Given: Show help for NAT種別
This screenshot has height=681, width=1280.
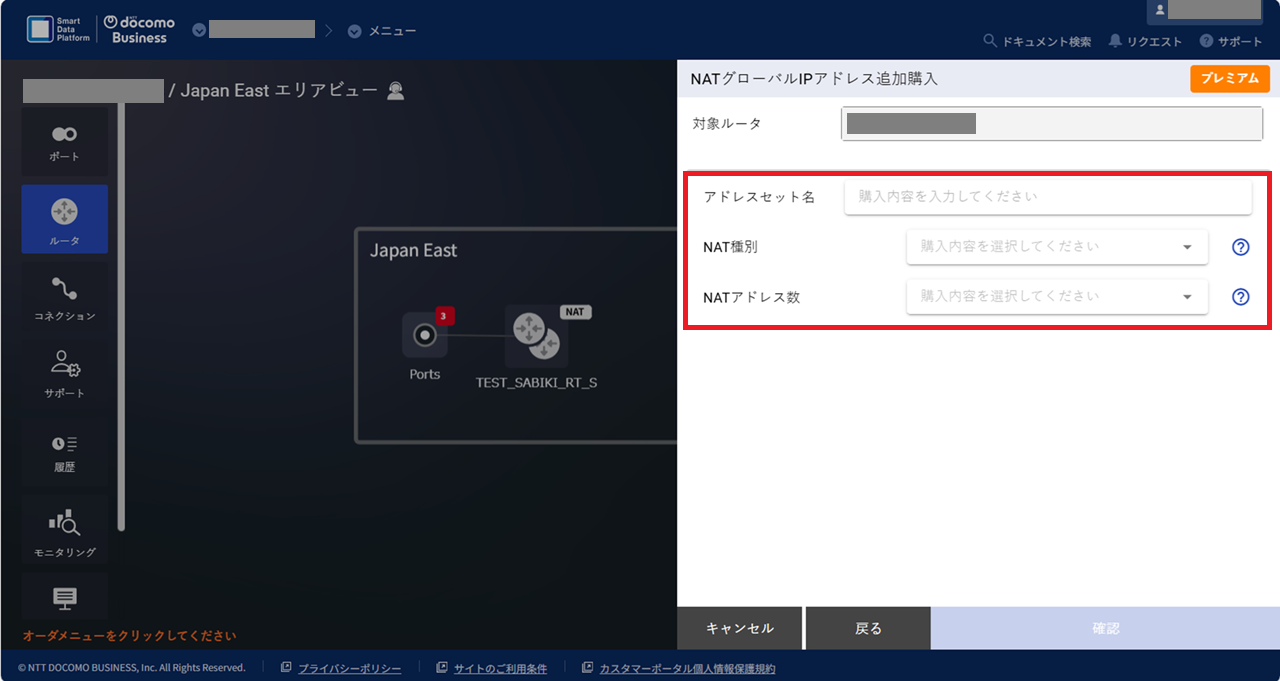Looking at the screenshot, I should [x=1240, y=247].
